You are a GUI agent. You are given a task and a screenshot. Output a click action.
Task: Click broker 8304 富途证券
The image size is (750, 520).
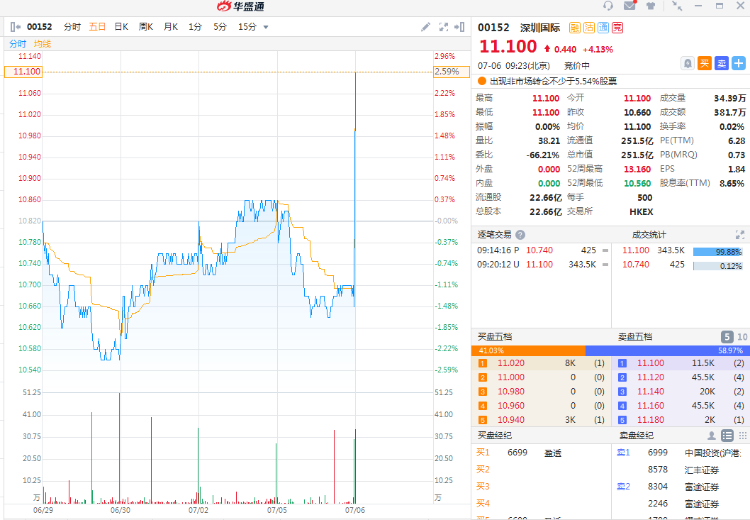tap(683, 487)
